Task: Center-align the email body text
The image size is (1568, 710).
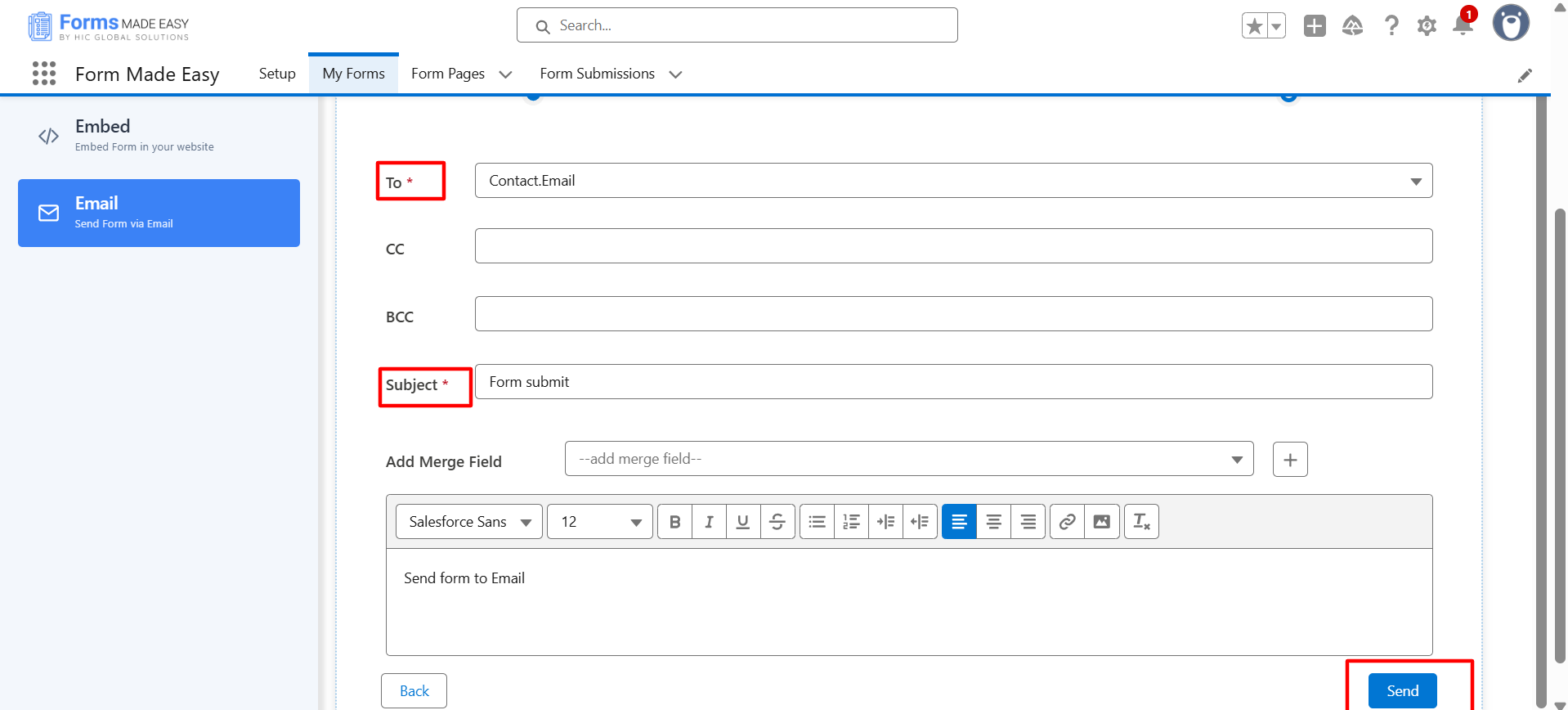Action: (993, 522)
